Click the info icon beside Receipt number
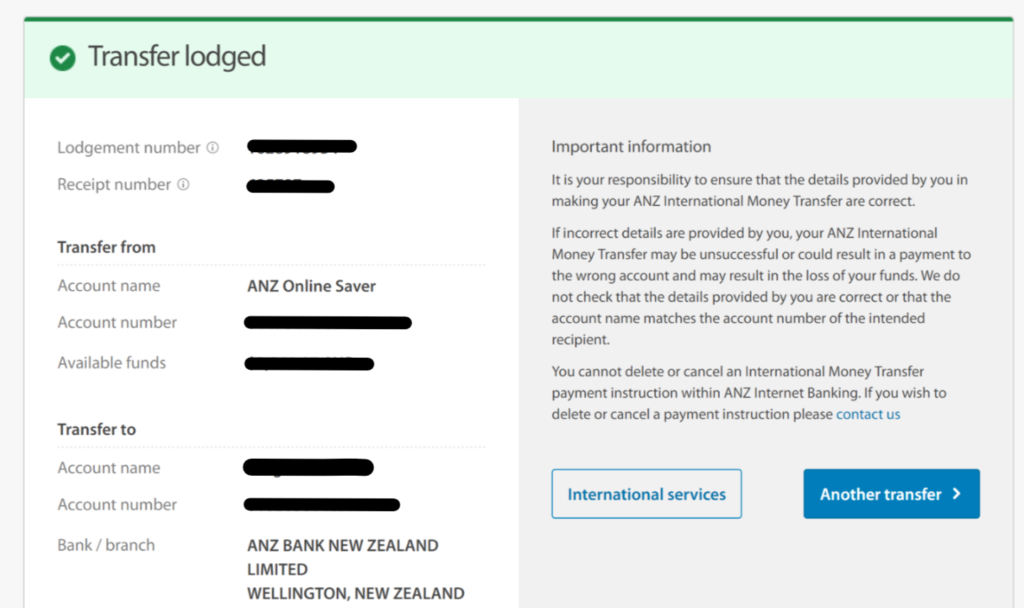Image resolution: width=1024 pixels, height=608 pixels. tap(183, 185)
